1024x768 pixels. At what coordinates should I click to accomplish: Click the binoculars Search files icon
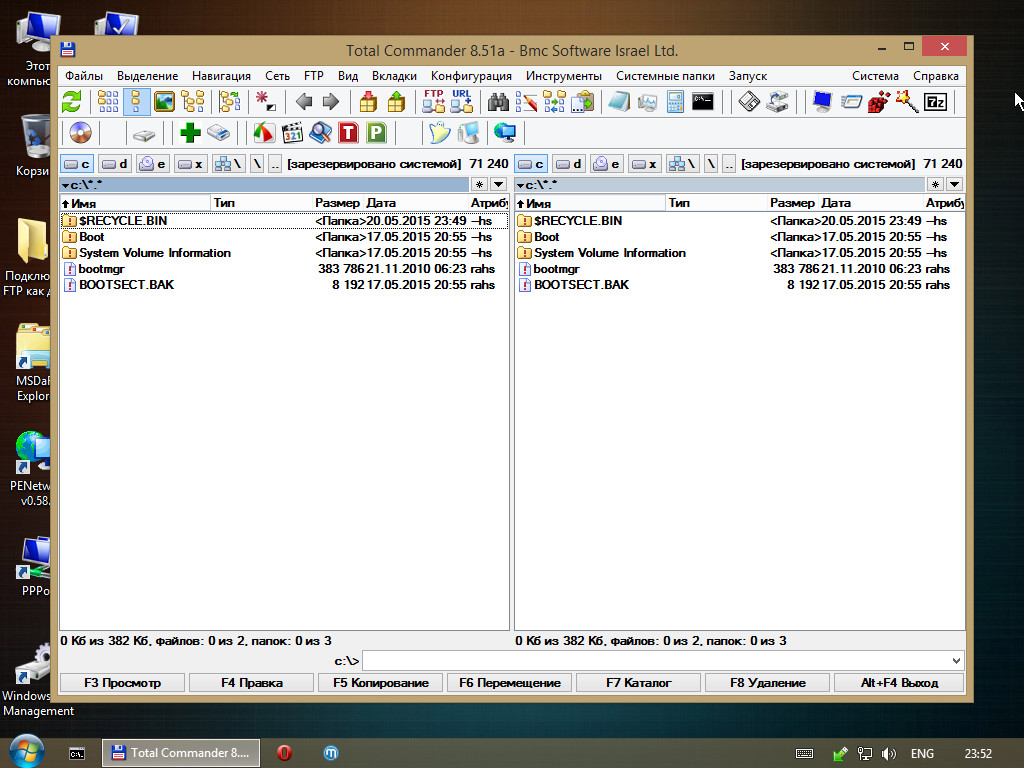pos(497,101)
